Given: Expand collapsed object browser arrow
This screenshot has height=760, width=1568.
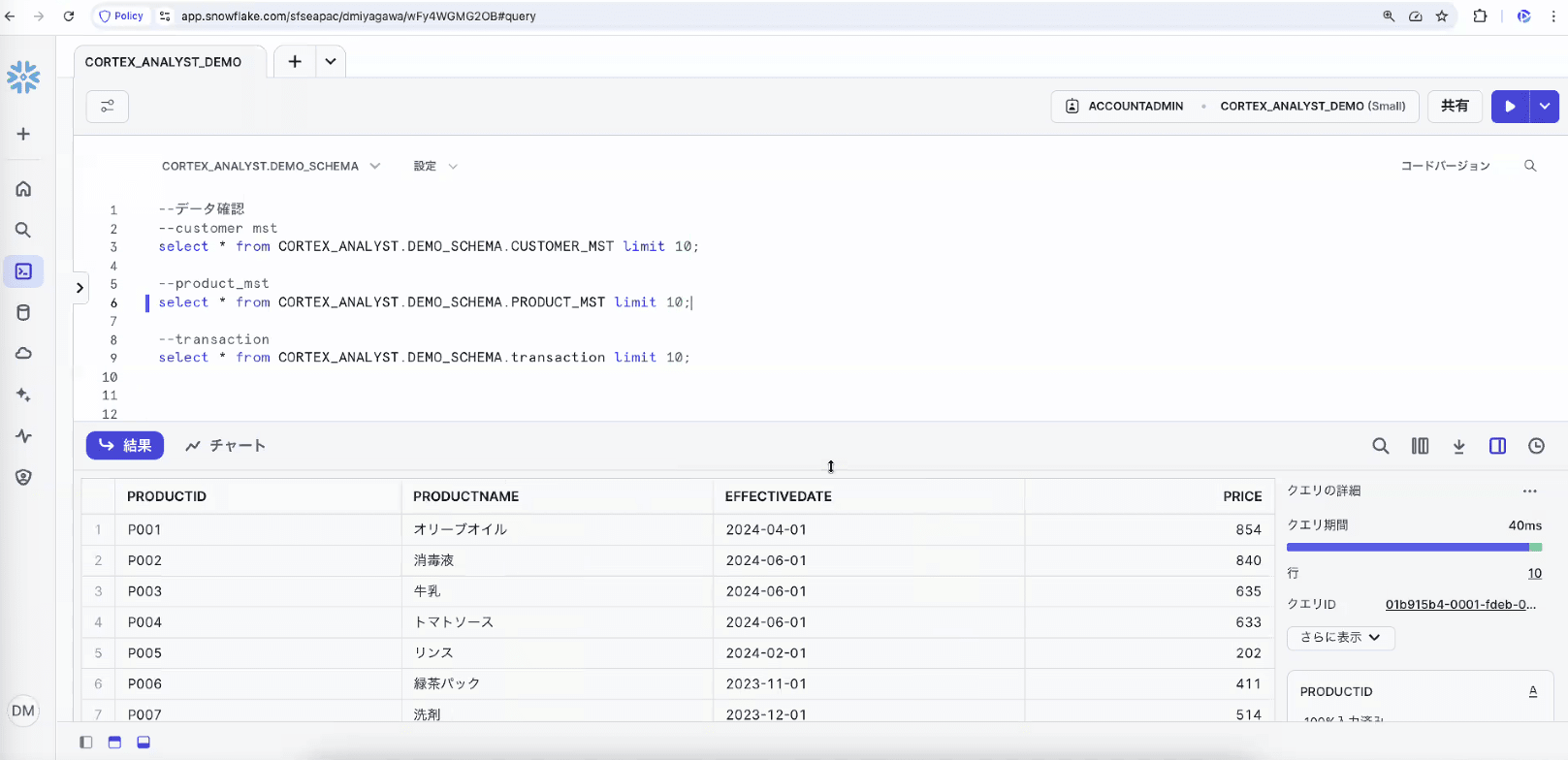Looking at the screenshot, I should [x=80, y=287].
